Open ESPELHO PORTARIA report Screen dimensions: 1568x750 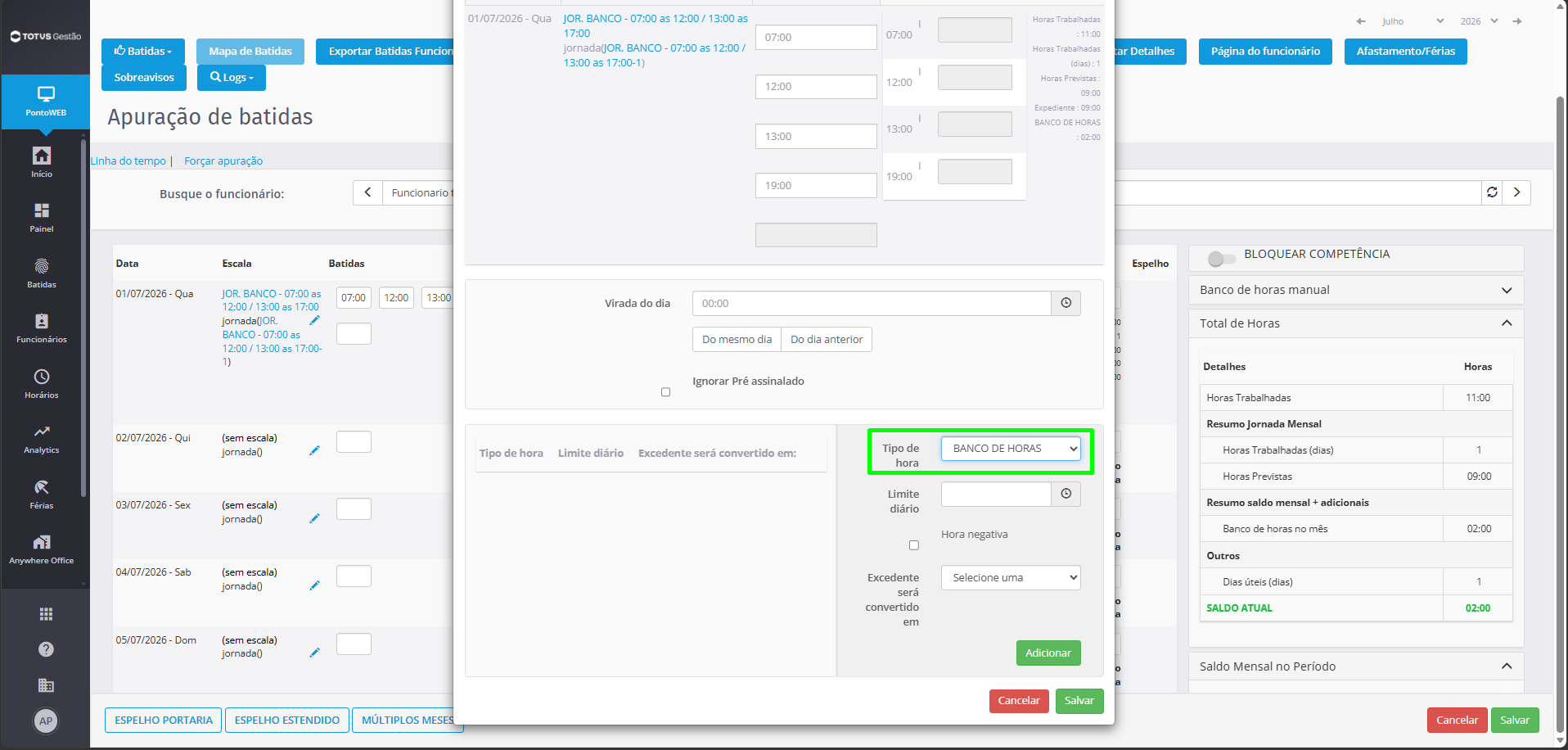tap(164, 721)
